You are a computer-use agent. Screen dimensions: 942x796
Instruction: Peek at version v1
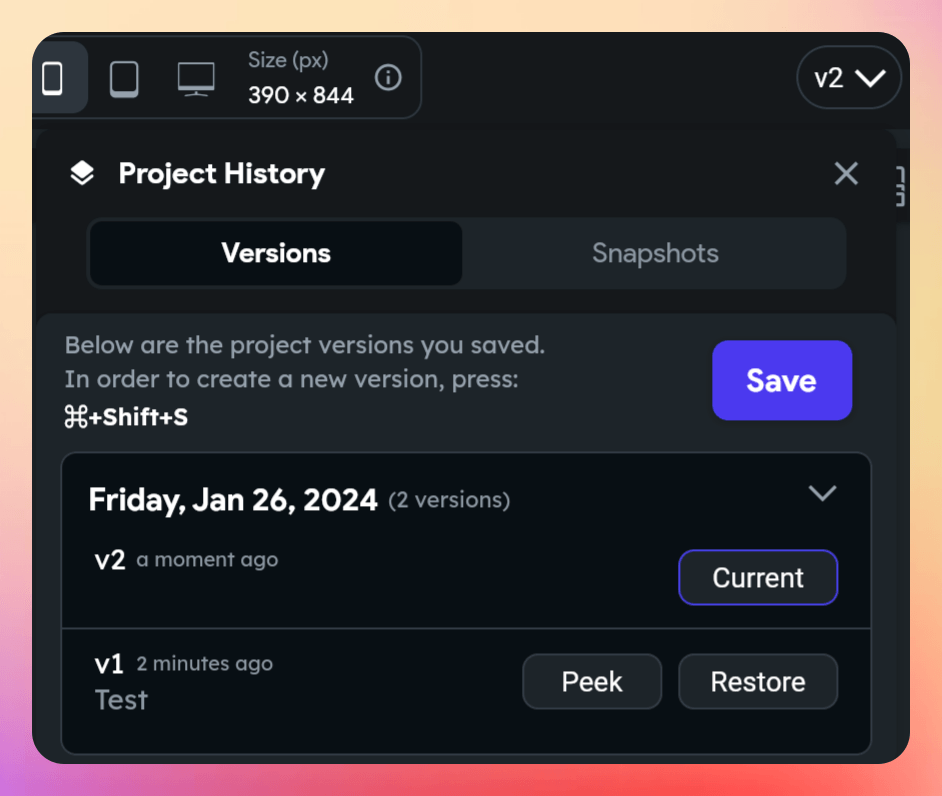click(x=591, y=681)
